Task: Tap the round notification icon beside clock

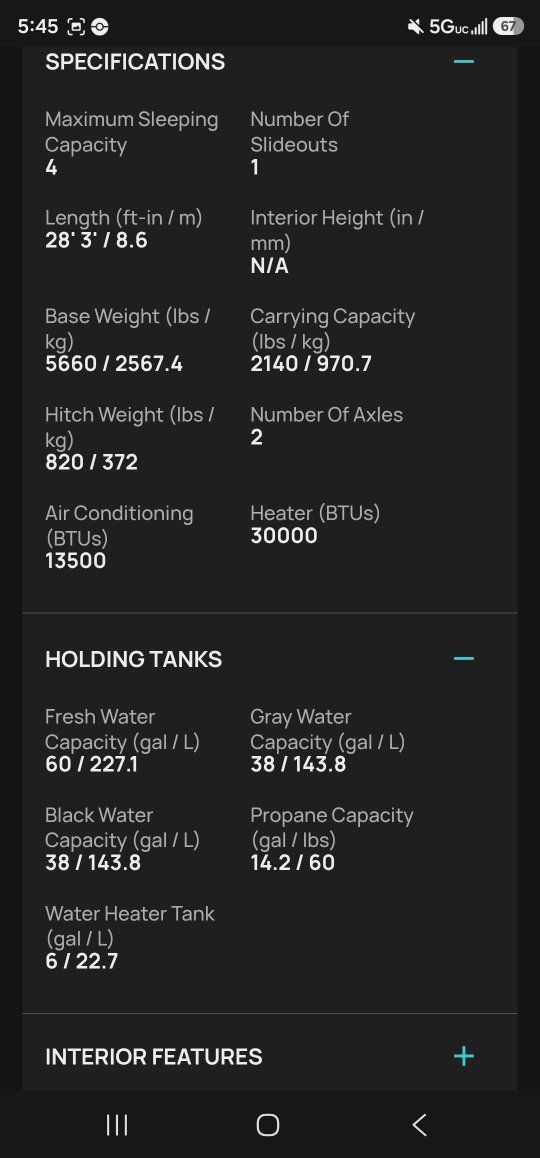Action: [99, 27]
